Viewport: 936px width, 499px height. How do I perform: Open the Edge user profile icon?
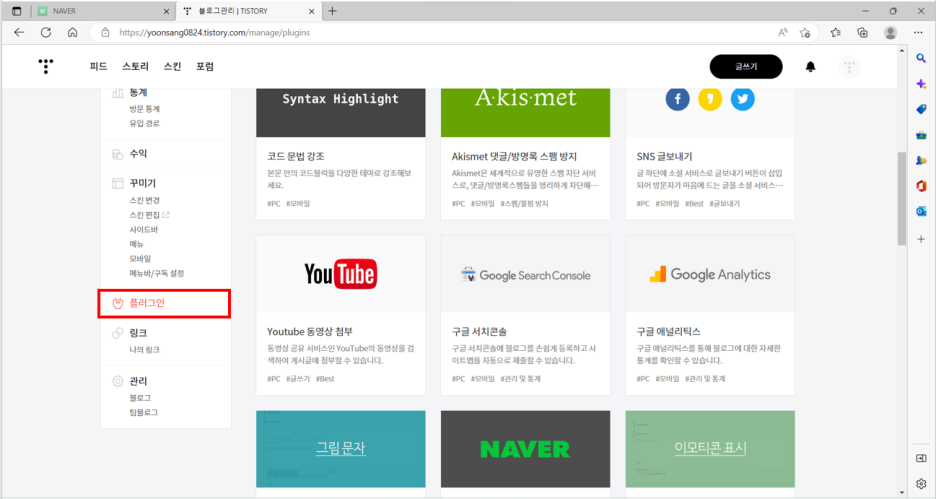pyautogui.click(x=890, y=32)
